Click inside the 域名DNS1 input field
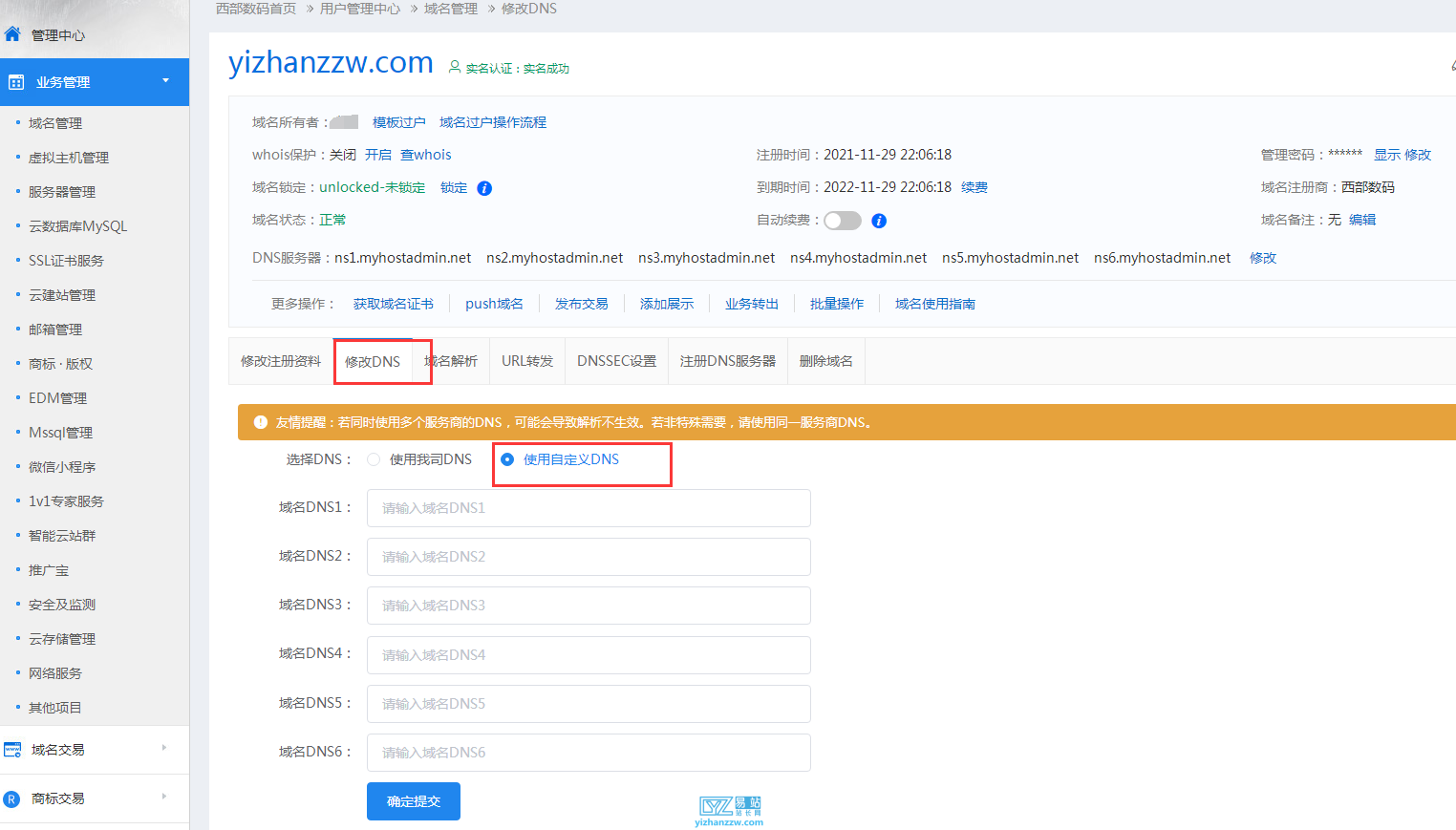This screenshot has height=830, width=1456. [x=588, y=507]
